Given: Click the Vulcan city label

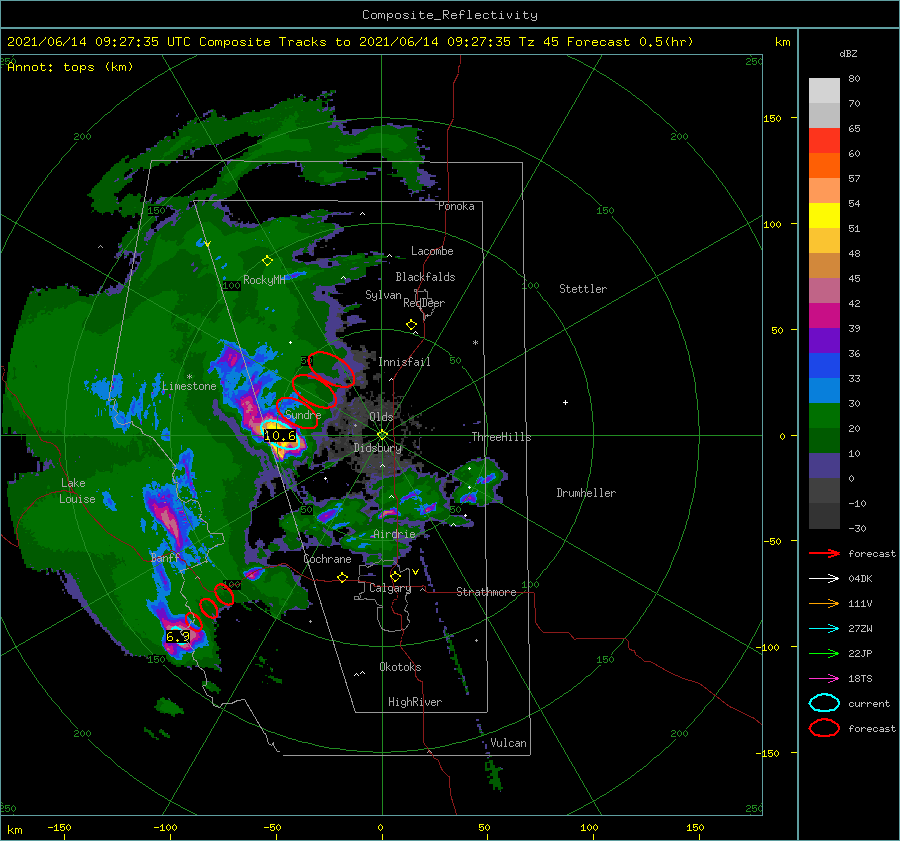Looking at the screenshot, I should click(x=508, y=743).
